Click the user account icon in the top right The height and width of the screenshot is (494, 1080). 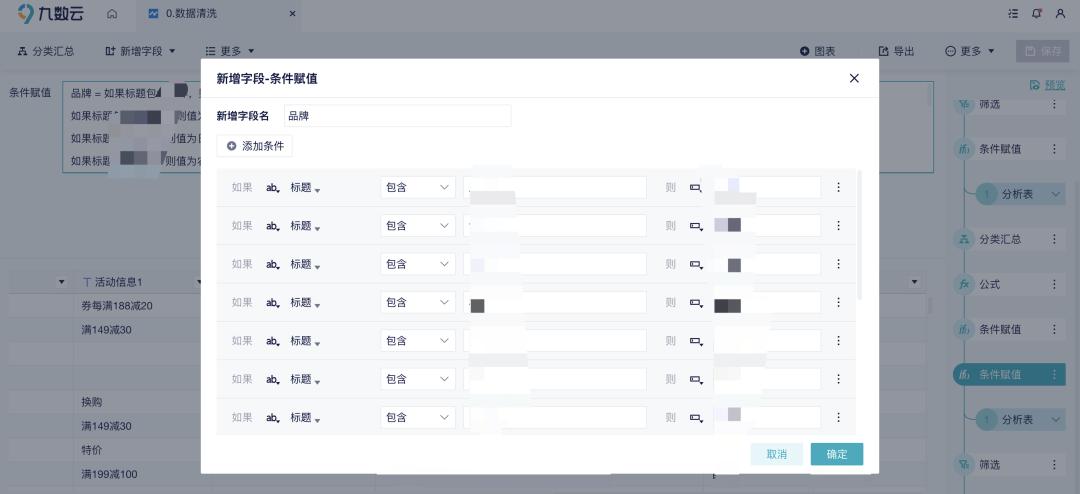coord(1061,14)
